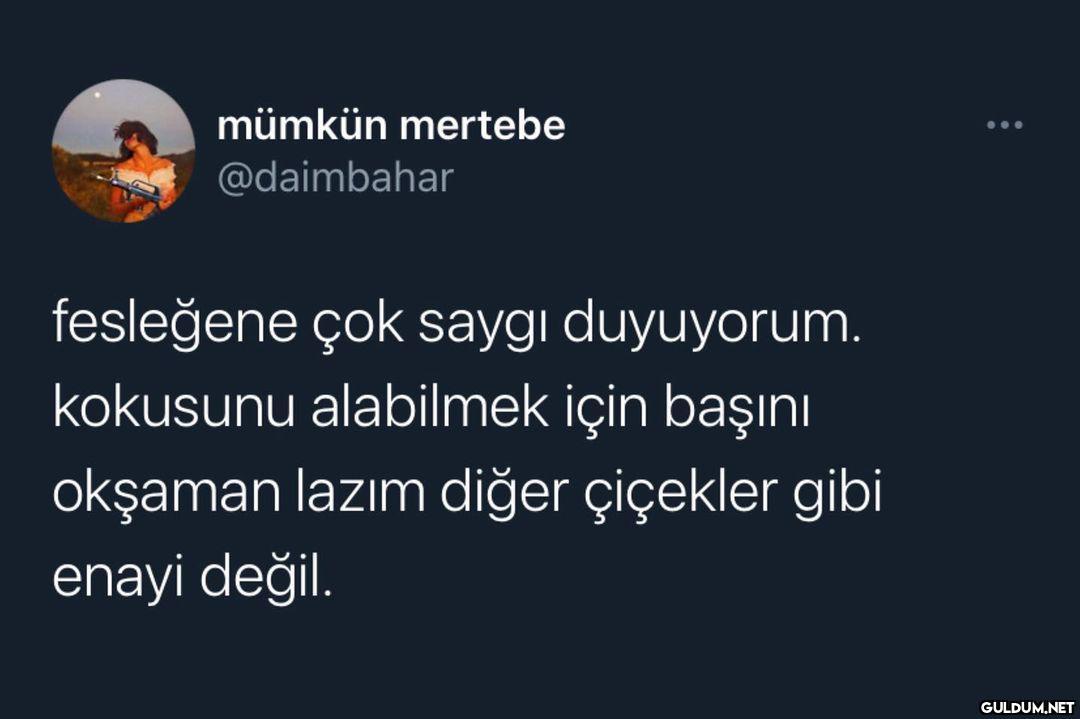Click the word kokusunu in the tweet

[x=174, y=407]
